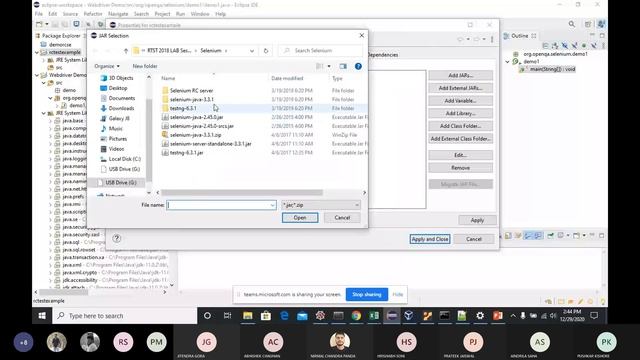
Task: Click the Up folder arrow in JAR Selection
Action: [x=126, y=51]
